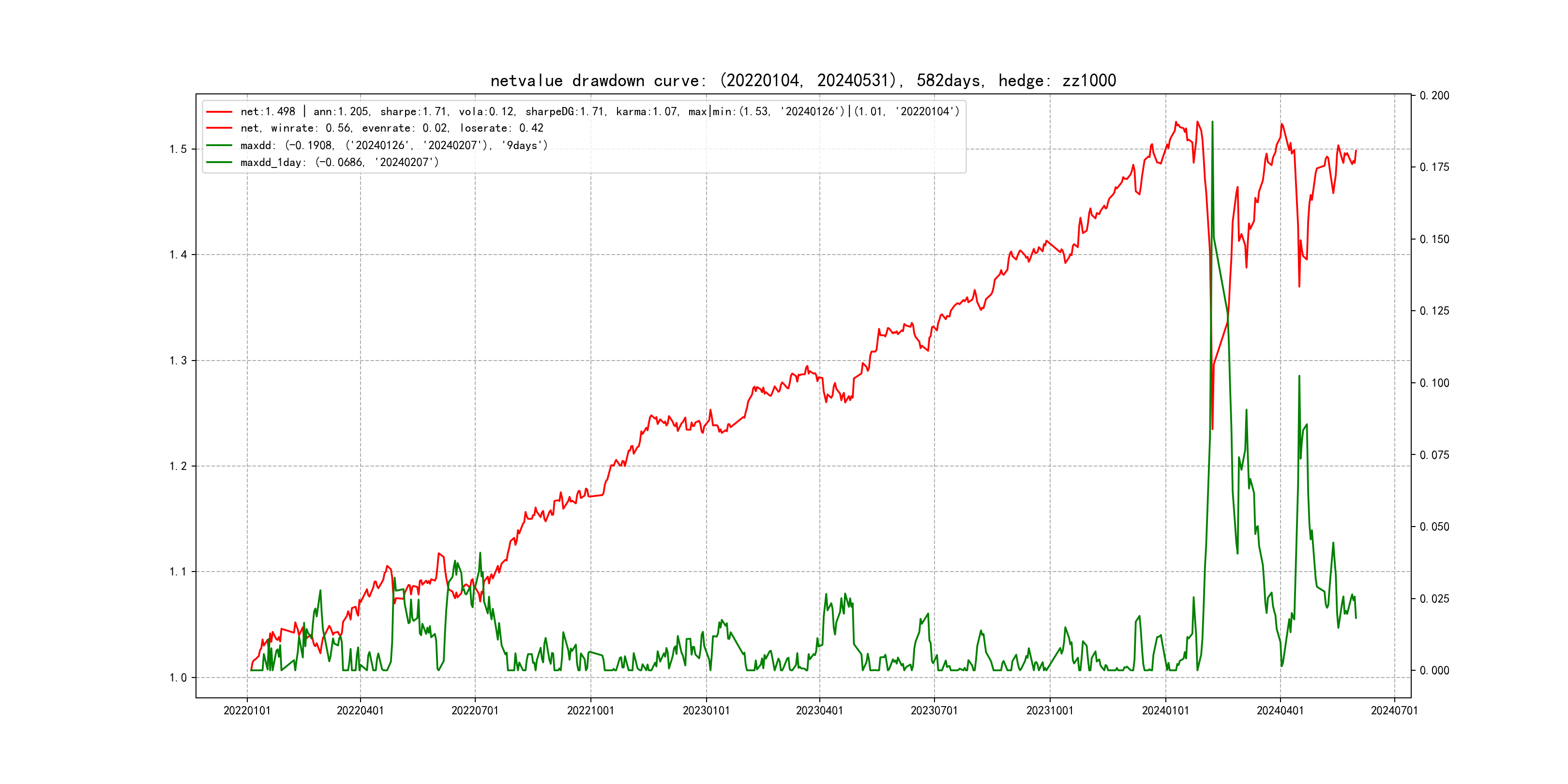Viewport: 1568px width, 784px height.
Task: Click the 0.100 right y-axis label
Action: tap(1434, 383)
